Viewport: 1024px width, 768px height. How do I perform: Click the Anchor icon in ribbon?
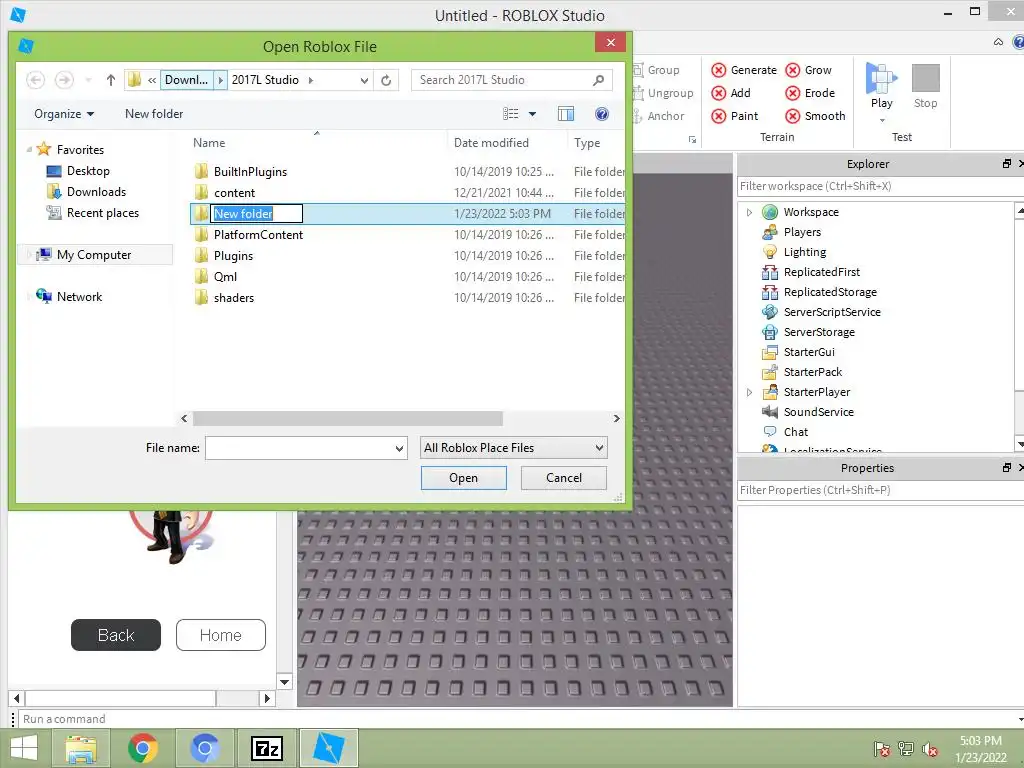pos(638,116)
